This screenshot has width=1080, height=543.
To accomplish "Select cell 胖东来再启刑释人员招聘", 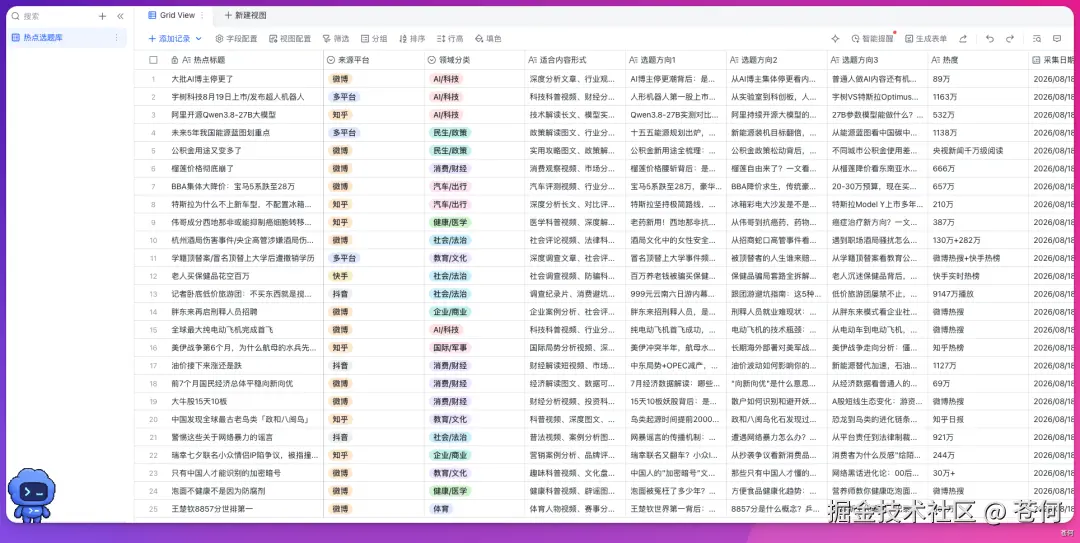I will (245, 311).
